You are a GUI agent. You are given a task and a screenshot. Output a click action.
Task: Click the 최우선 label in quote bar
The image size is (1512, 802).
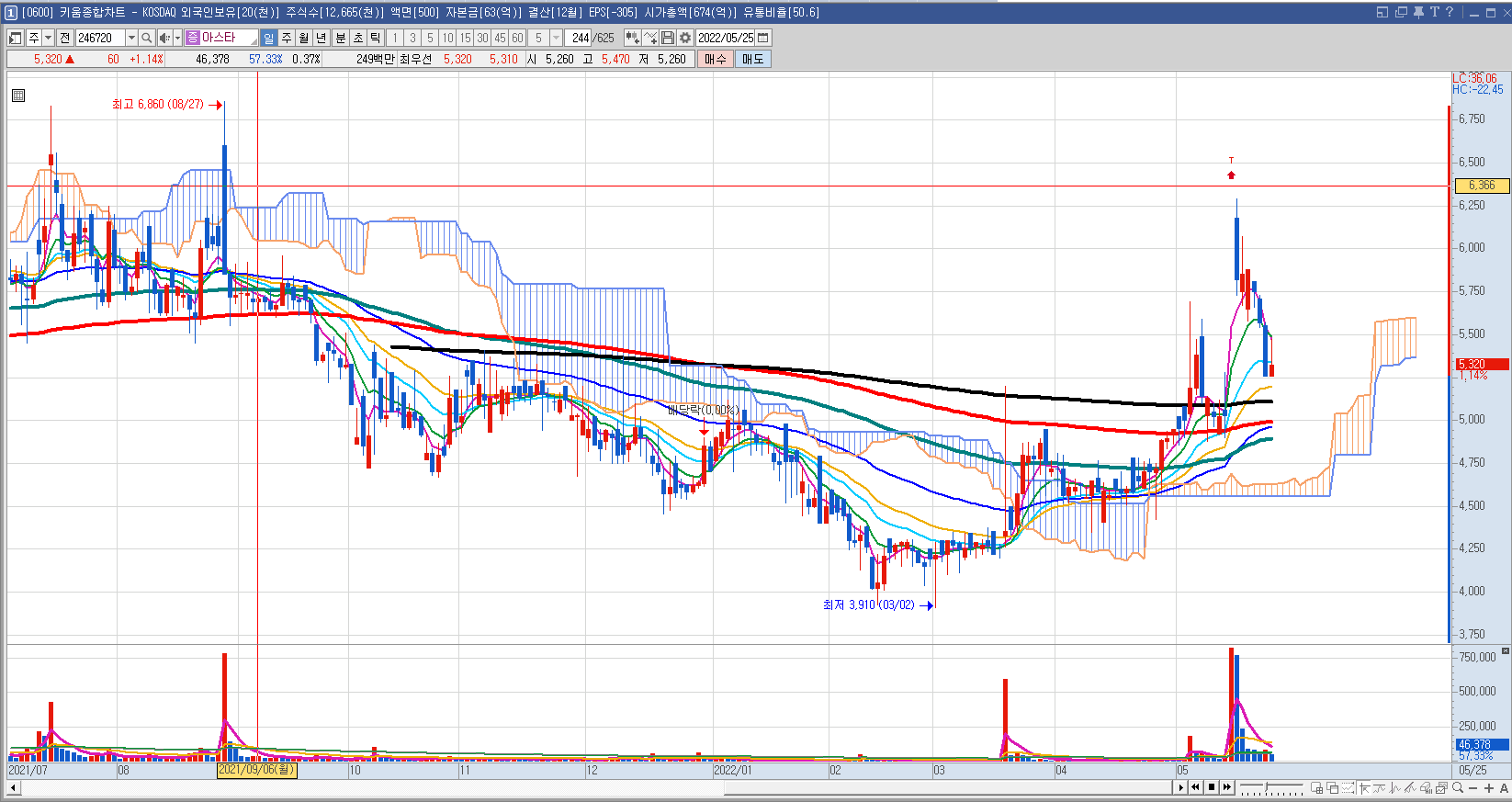(415, 59)
